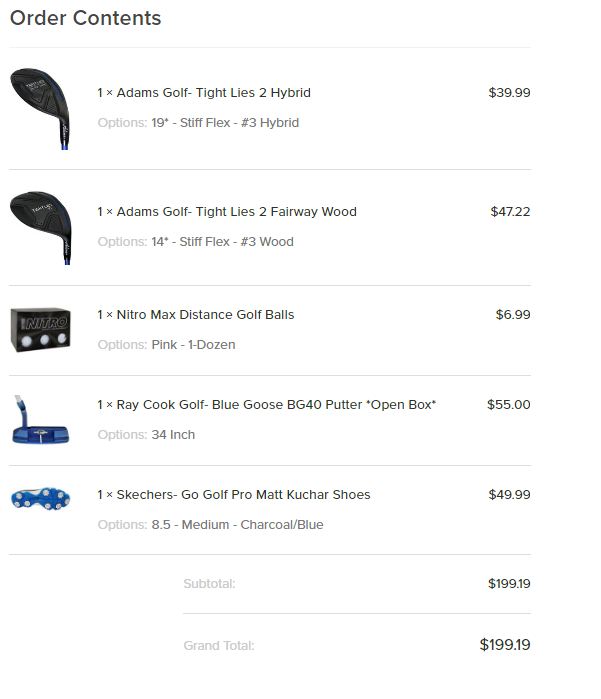Click the Tight Lies 2 Hybrid club thumbnail

41,108
